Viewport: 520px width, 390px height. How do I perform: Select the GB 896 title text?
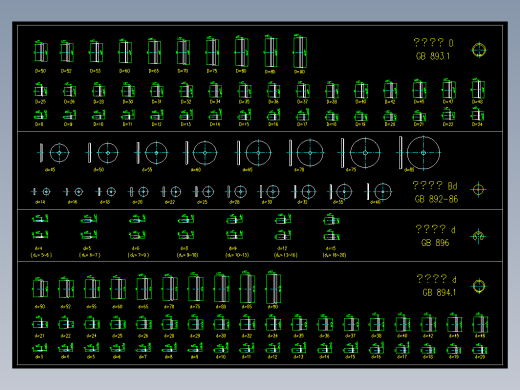point(435,243)
